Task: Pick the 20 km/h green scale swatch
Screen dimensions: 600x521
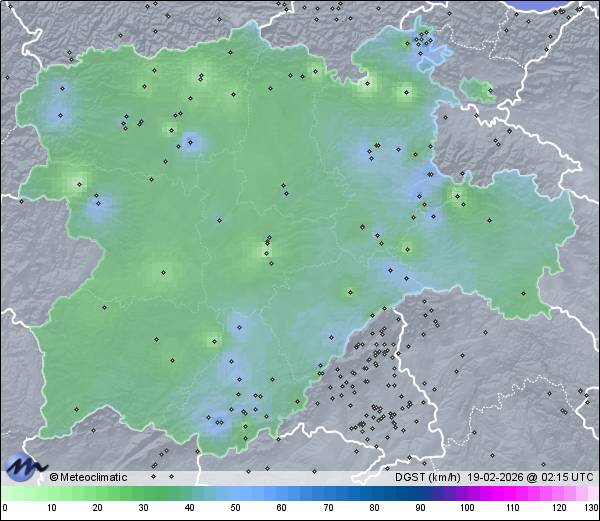Action: [98, 494]
